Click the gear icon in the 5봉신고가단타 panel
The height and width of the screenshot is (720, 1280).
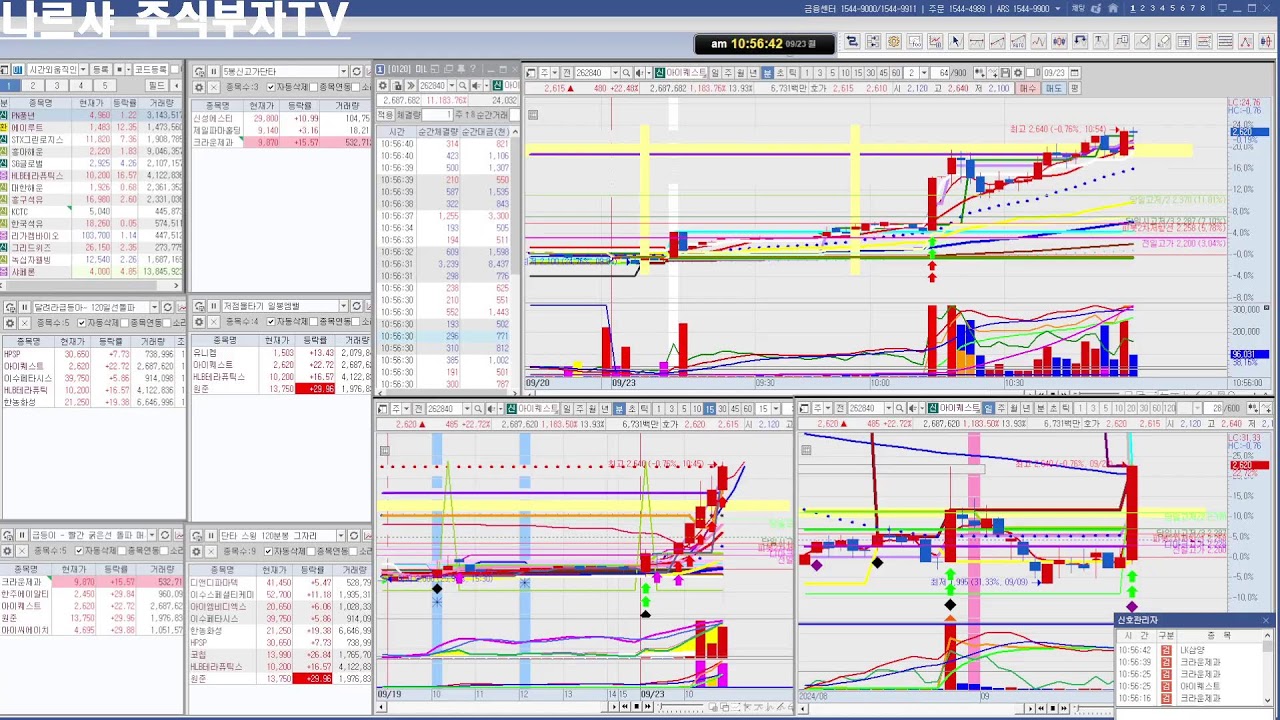tap(199, 87)
